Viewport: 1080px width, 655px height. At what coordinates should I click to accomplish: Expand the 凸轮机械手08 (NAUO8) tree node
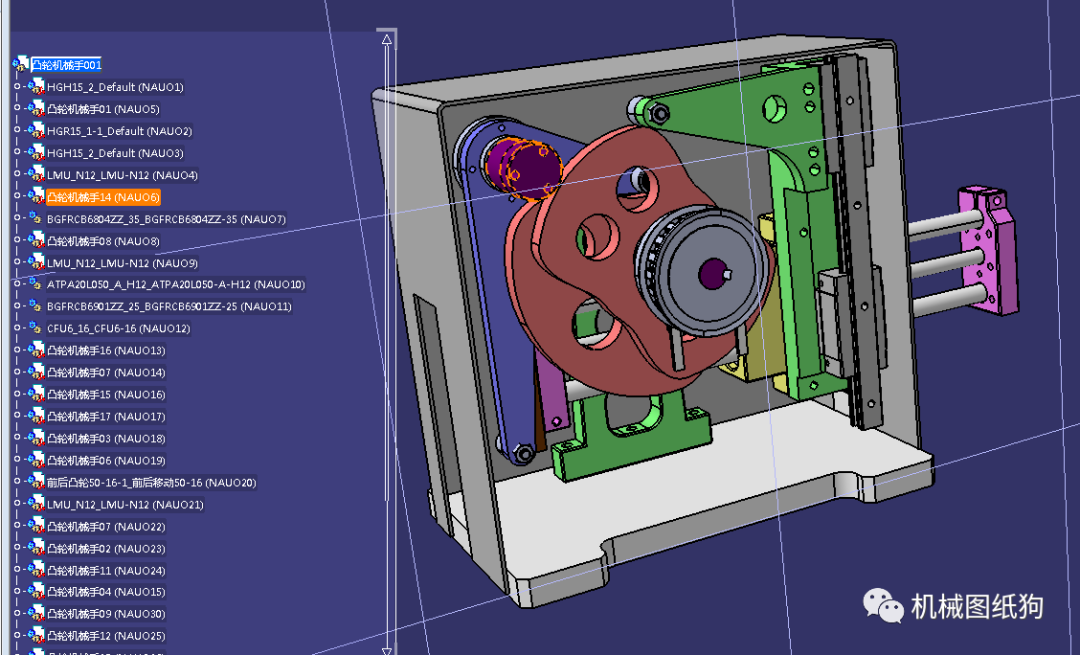pyautogui.click(x=17, y=241)
